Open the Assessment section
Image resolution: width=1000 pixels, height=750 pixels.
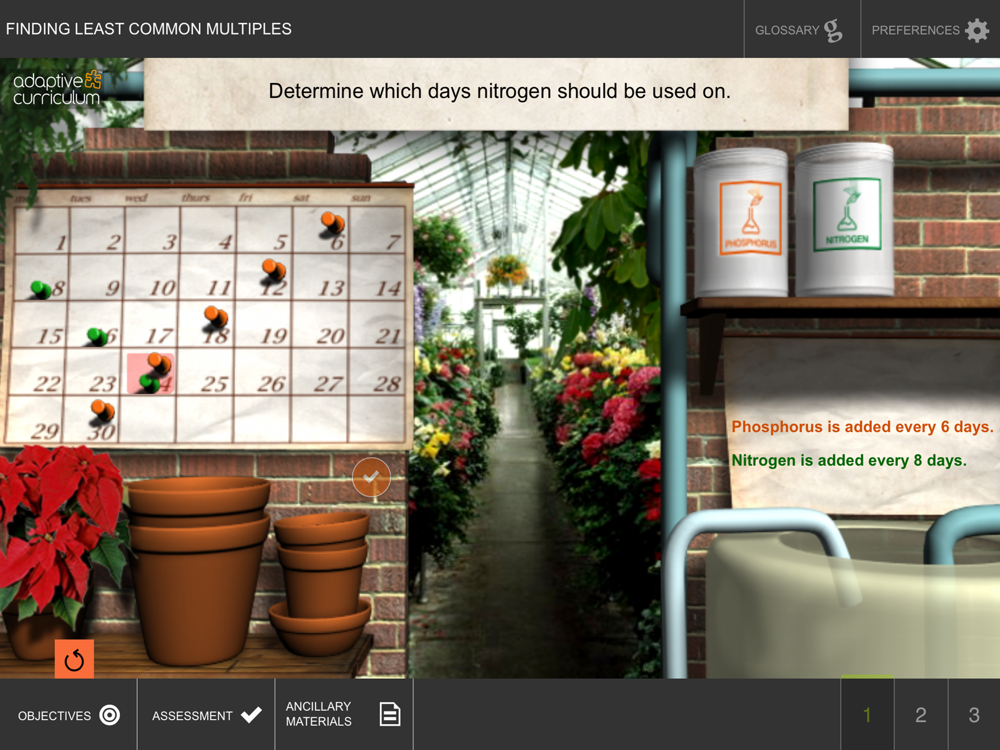pos(206,715)
